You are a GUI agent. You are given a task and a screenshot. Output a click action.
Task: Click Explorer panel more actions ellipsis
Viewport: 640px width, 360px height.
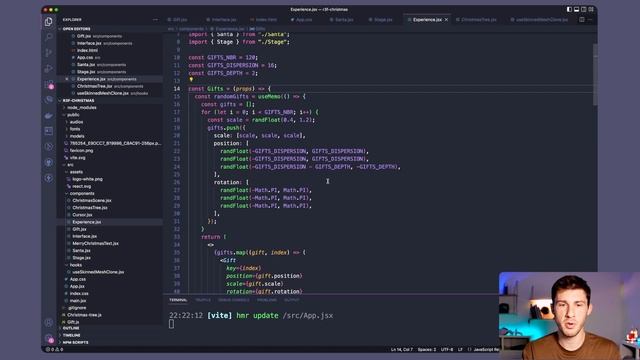(155, 20)
